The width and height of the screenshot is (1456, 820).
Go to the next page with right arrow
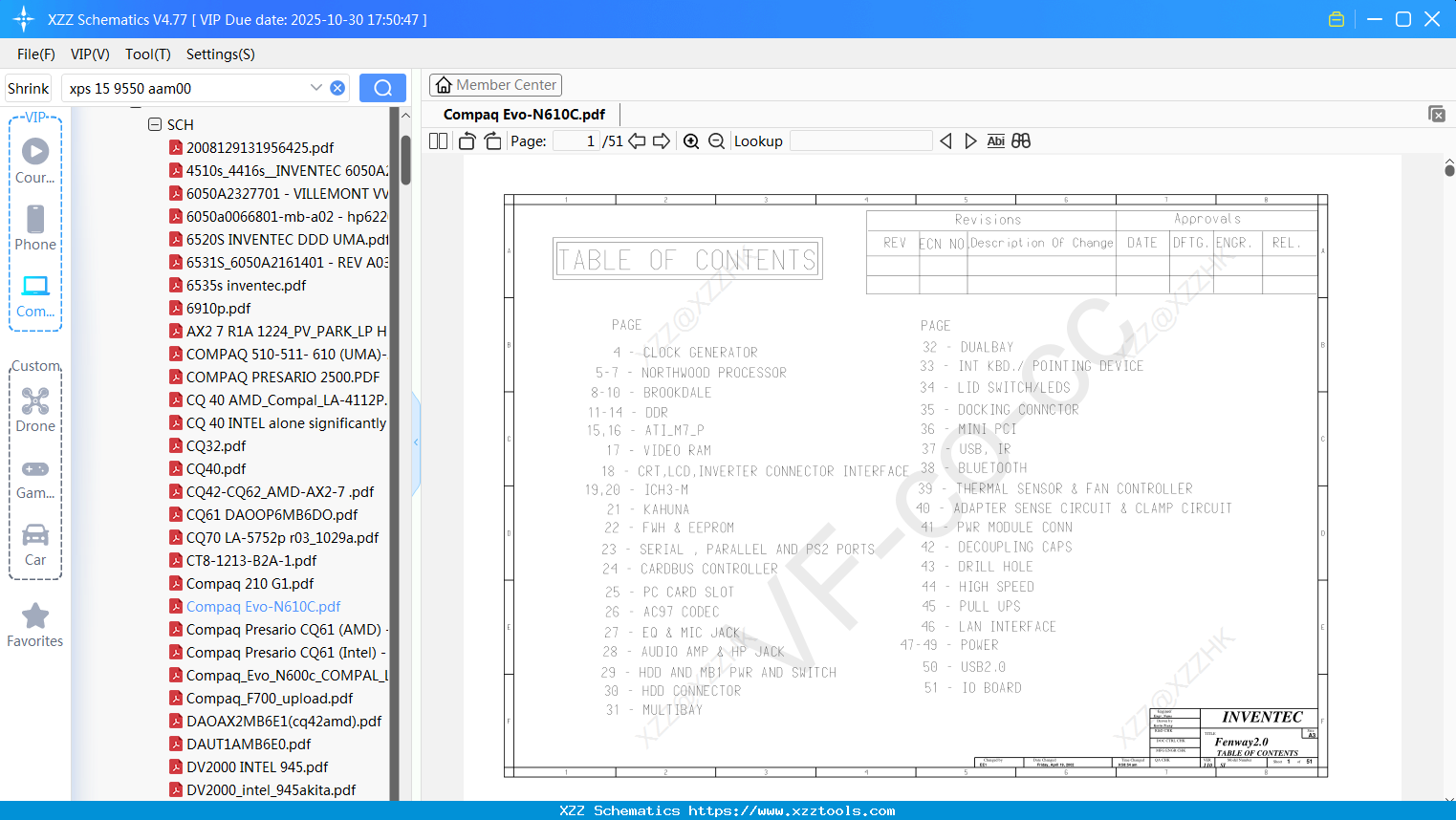coord(662,141)
